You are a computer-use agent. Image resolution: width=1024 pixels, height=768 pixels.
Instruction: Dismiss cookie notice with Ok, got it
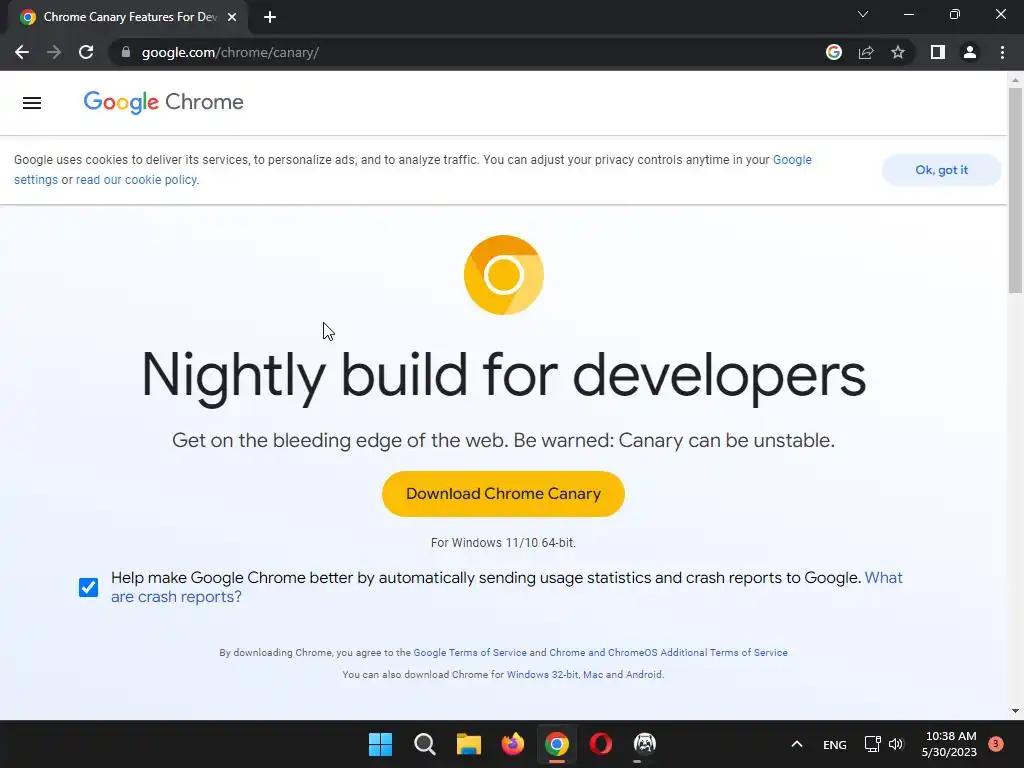(941, 170)
